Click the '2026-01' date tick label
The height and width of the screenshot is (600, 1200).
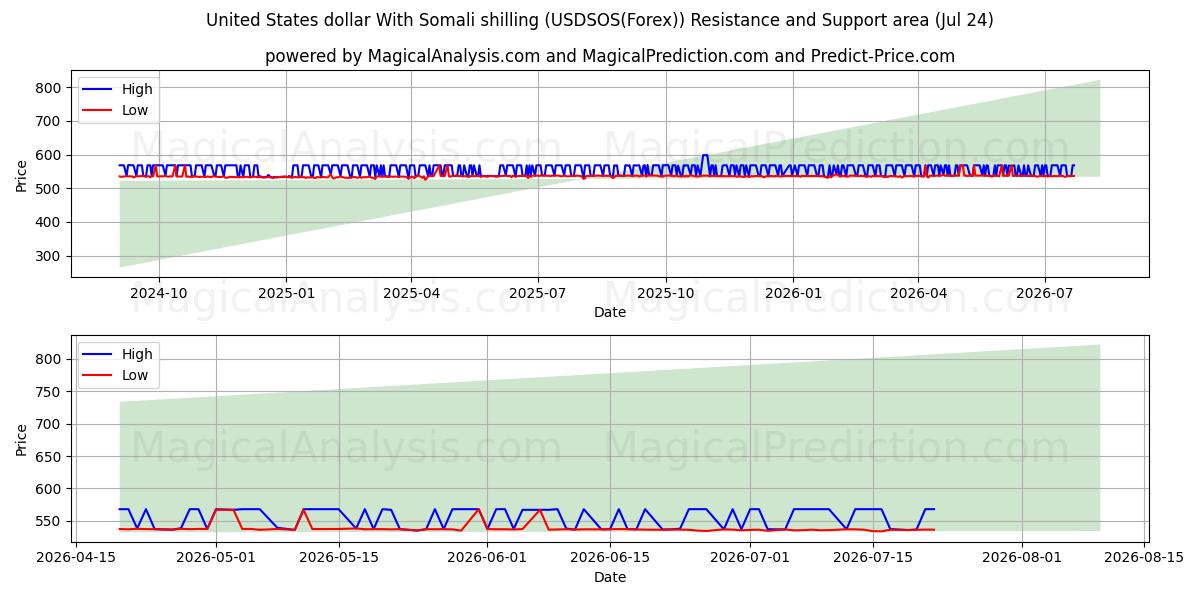click(x=792, y=294)
